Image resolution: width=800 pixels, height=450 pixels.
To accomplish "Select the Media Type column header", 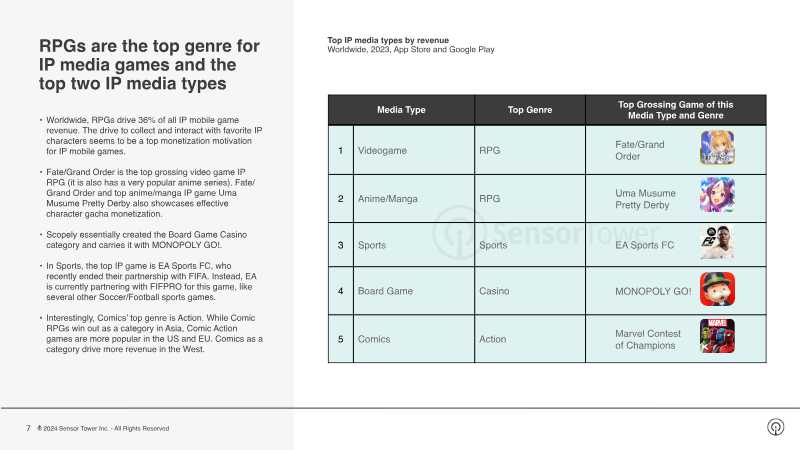I will (401, 110).
